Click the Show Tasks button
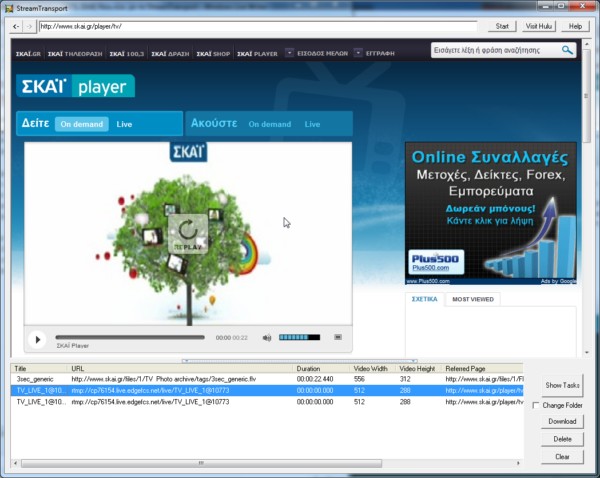Viewport: 600px width, 478px height. (562, 385)
